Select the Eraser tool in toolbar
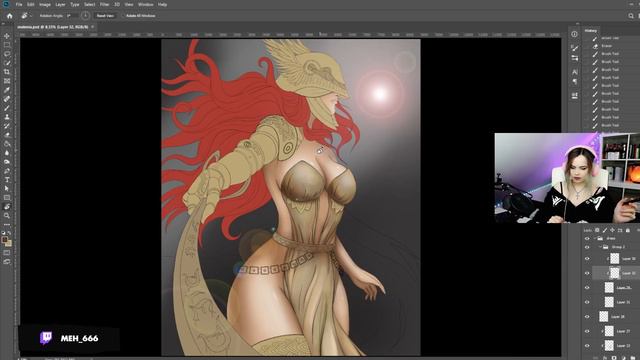Viewport: 640px width, 360px height. click(x=7, y=135)
